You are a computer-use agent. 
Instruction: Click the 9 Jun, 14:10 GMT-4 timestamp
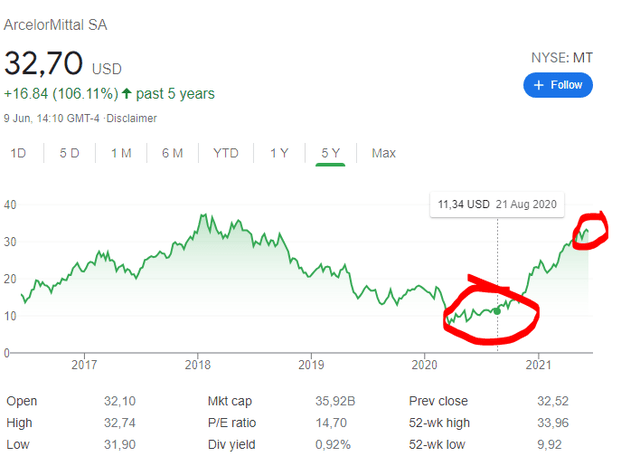(x=51, y=118)
